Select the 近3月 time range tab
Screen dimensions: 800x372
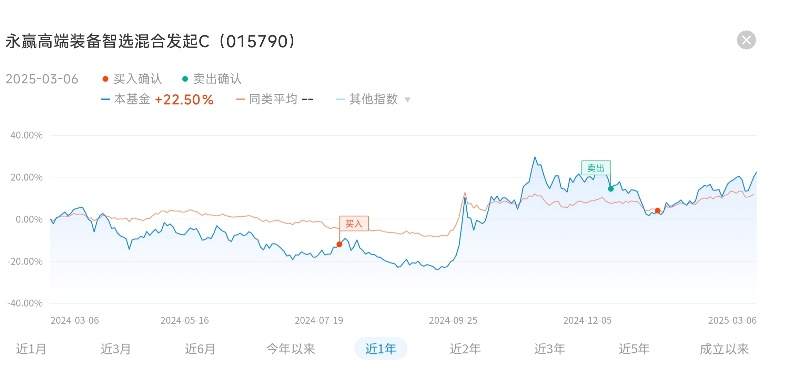point(116,349)
